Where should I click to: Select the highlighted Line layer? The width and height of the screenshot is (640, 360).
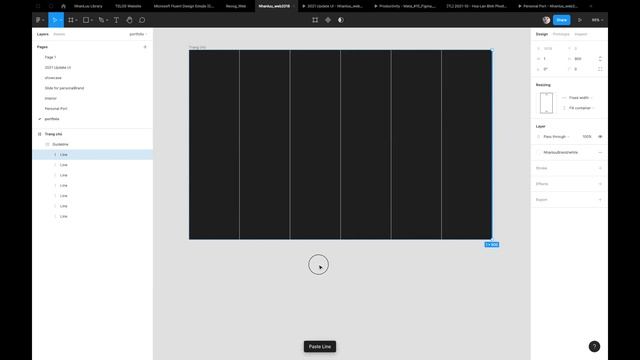click(93, 155)
